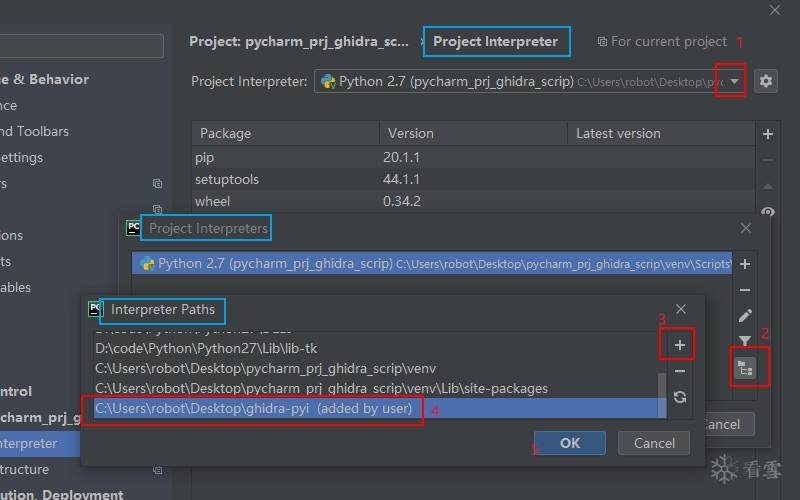Click the upgrade package arrow icon

(768, 186)
